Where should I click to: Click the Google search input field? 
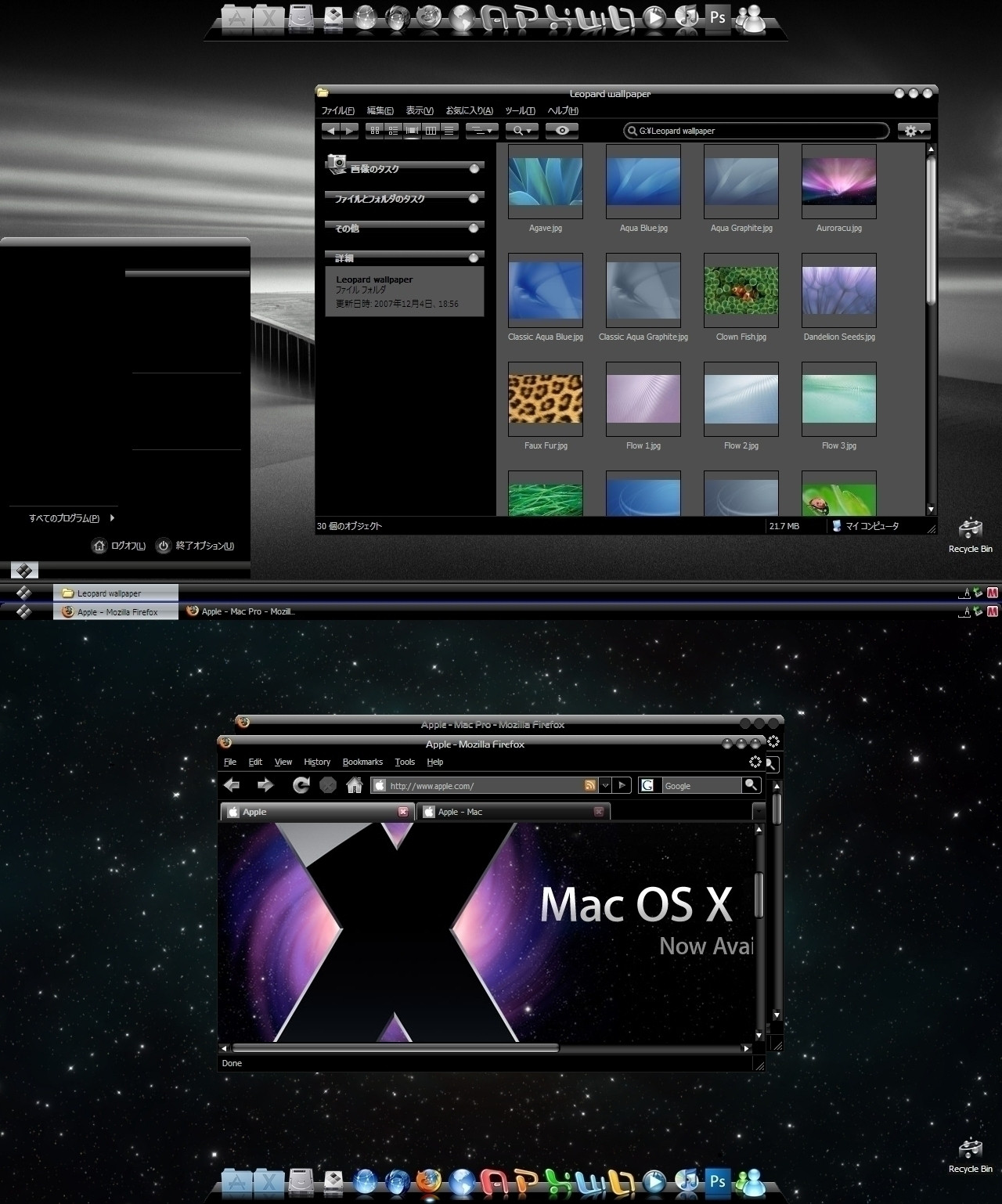(x=701, y=785)
